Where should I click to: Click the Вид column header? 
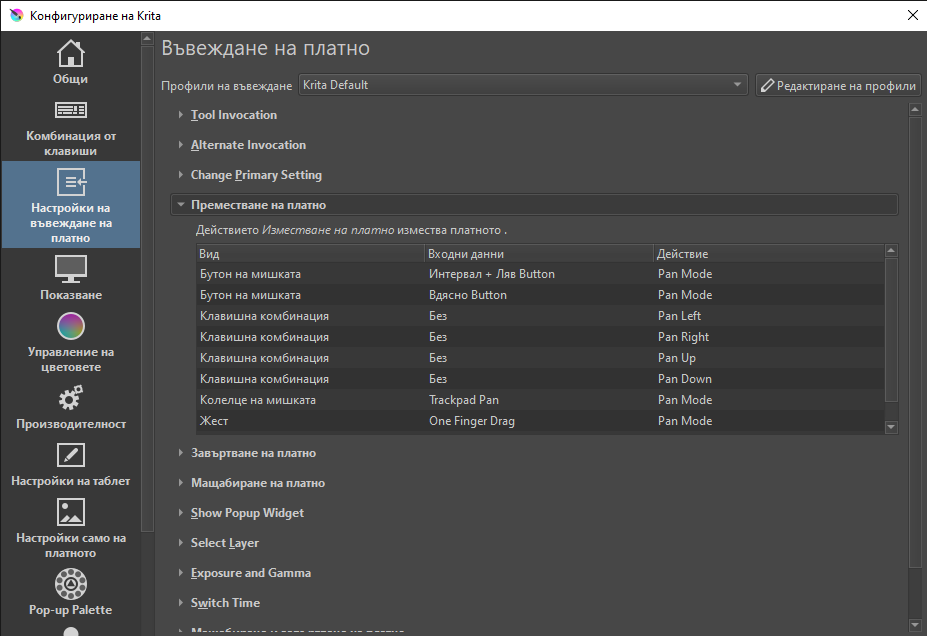(309, 254)
